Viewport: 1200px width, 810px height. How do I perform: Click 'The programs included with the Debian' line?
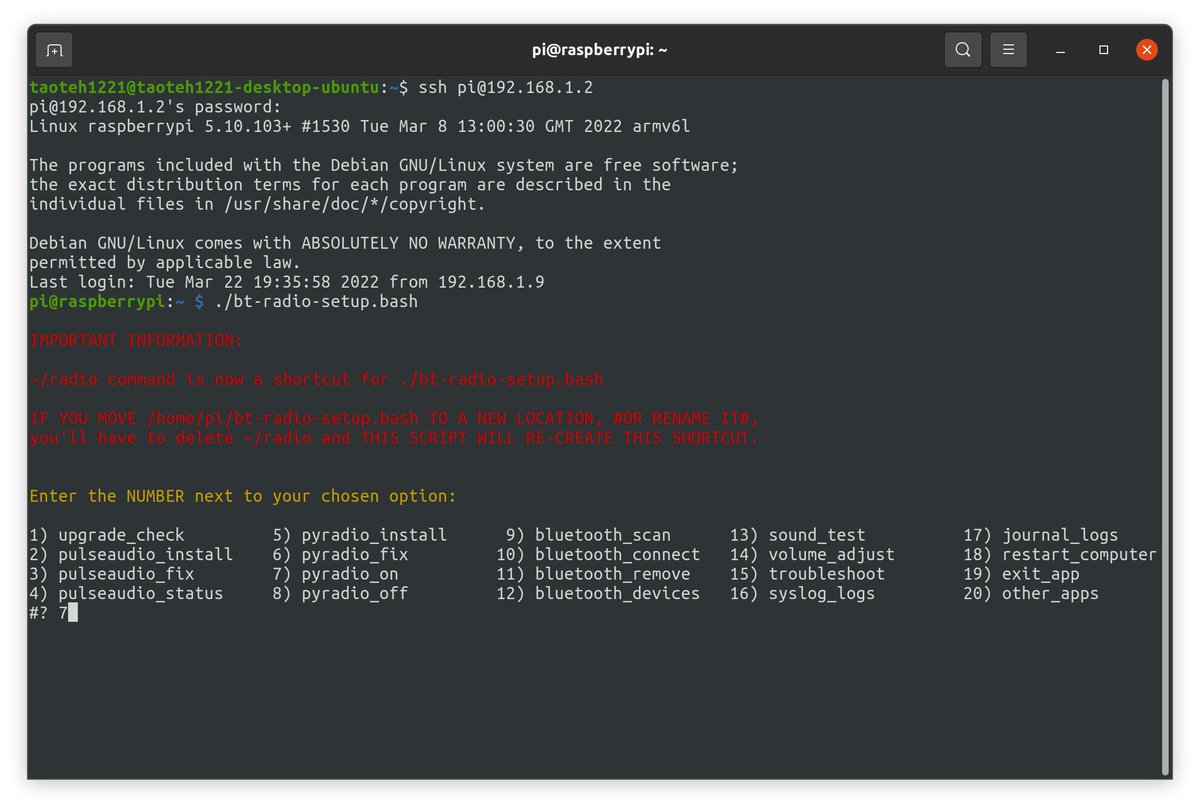pyautogui.click(x=384, y=165)
